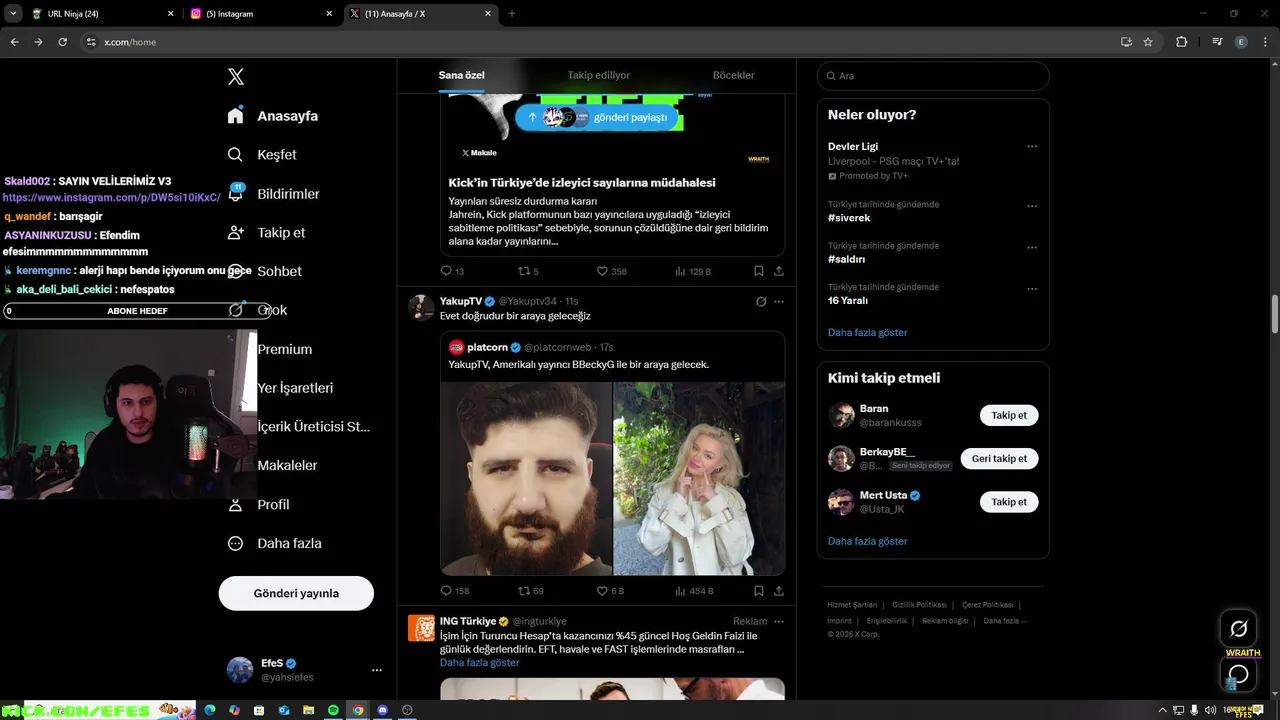The width and height of the screenshot is (1280, 720).
Task: Open platcorn quoted post author
Action: 487,347
